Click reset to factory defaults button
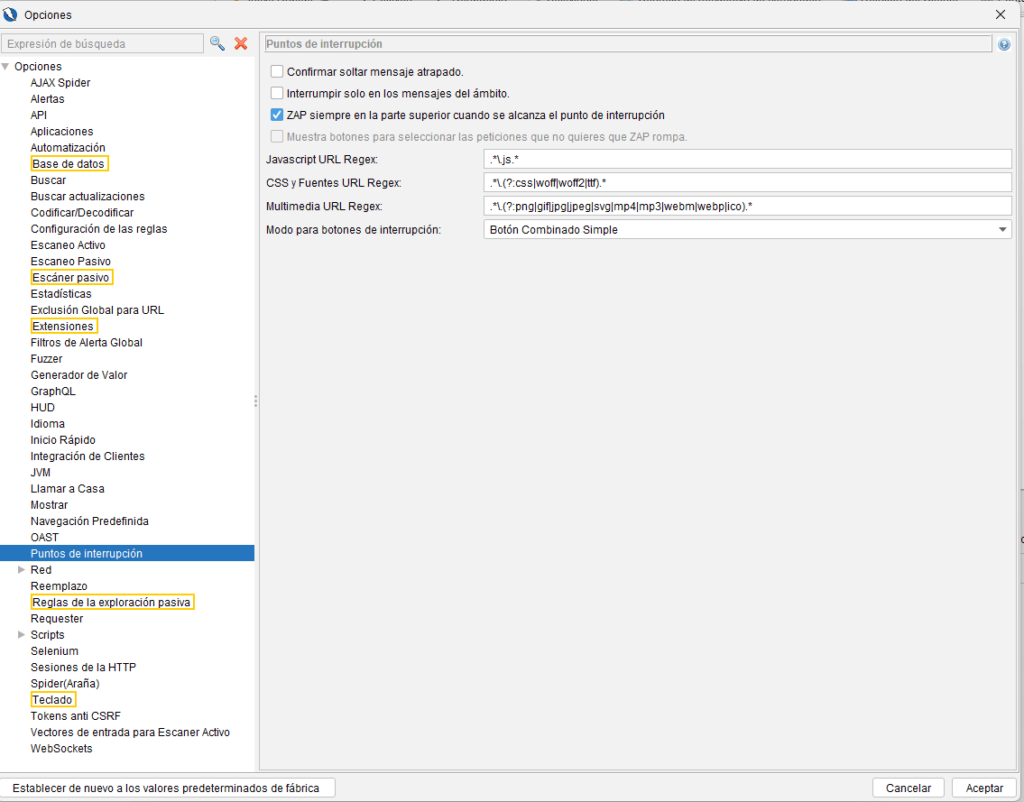This screenshot has width=1024, height=802. [x=168, y=788]
